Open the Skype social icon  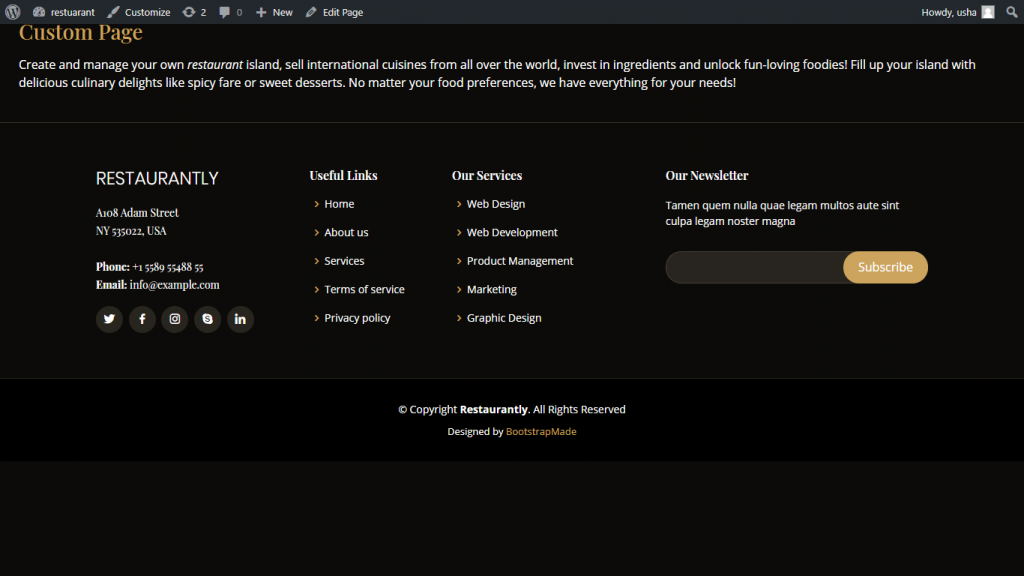click(x=207, y=319)
